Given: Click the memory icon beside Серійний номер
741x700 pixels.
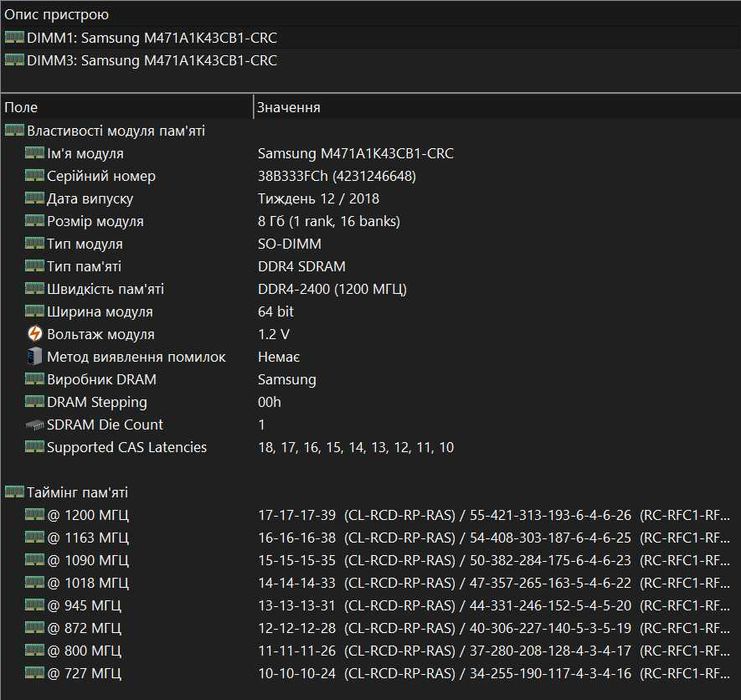Looking at the screenshot, I should pos(34,176).
